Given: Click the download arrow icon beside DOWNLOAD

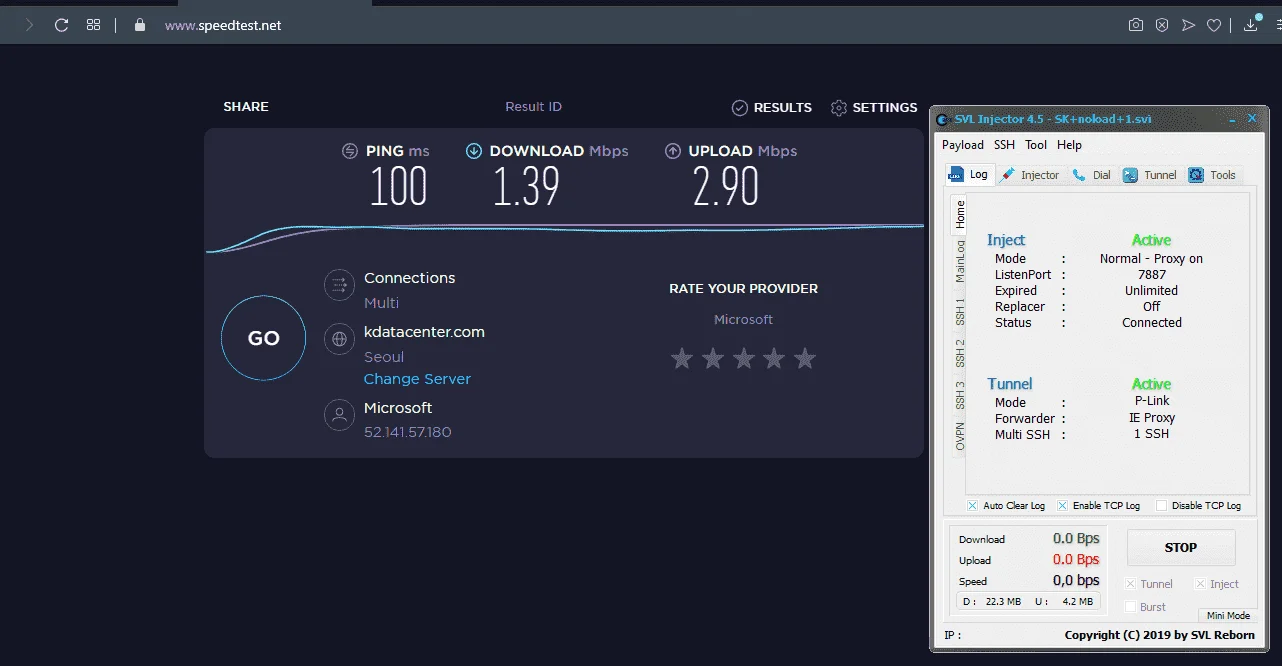Looking at the screenshot, I should tap(474, 151).
